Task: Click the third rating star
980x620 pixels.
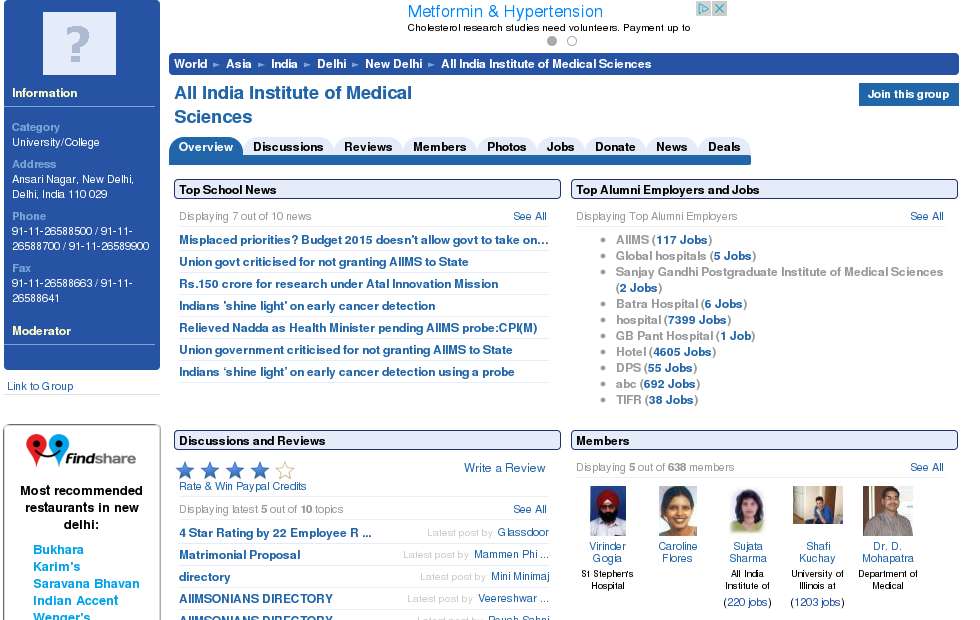Action: pos(235,470)
